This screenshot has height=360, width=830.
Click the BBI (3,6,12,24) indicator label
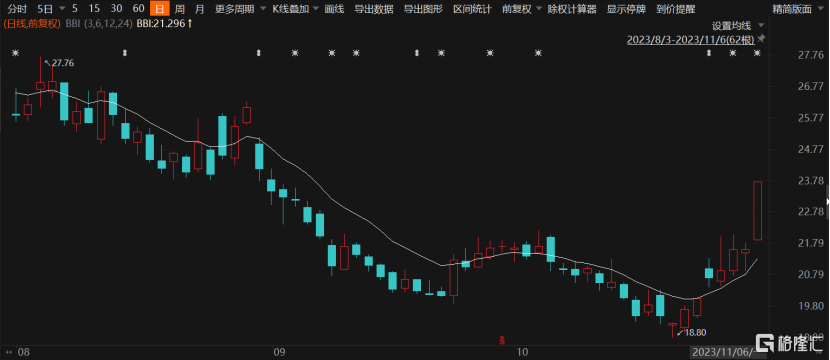tap(98, 24)
